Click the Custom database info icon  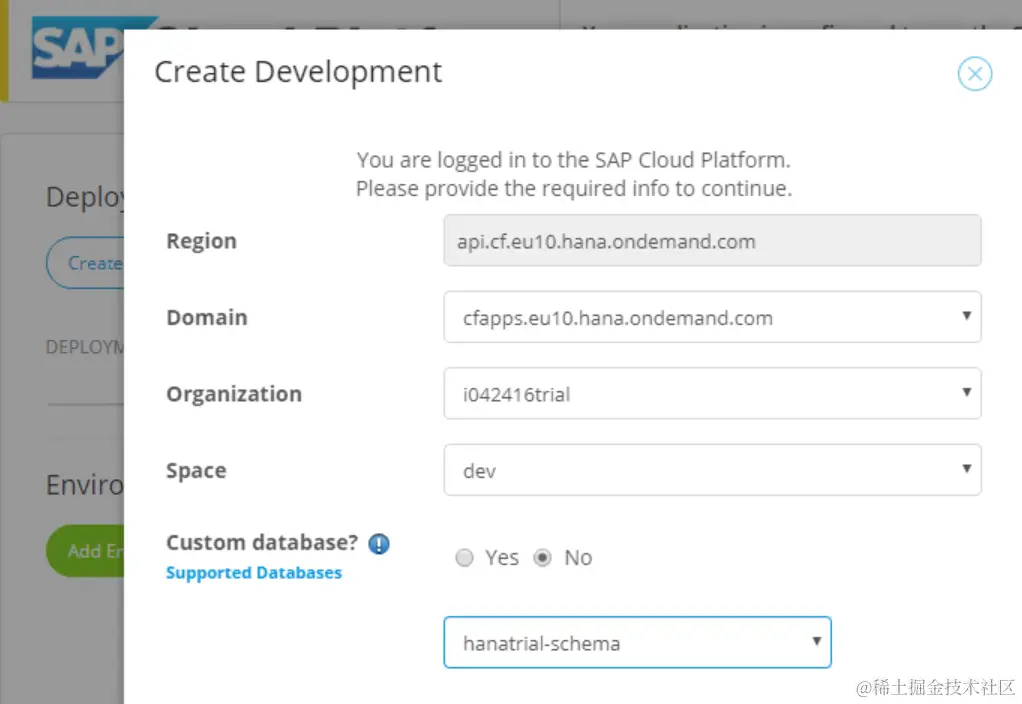pos(378,544)
